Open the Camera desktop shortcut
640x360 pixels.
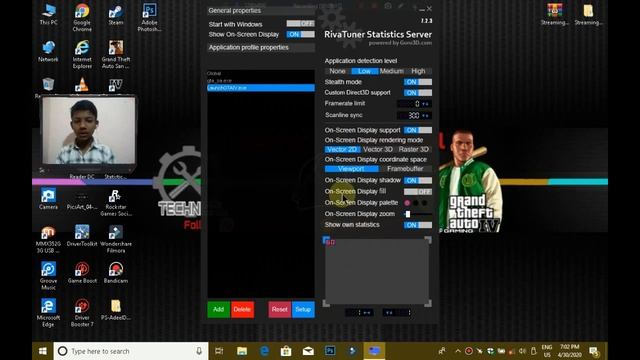tap(48, 199)
